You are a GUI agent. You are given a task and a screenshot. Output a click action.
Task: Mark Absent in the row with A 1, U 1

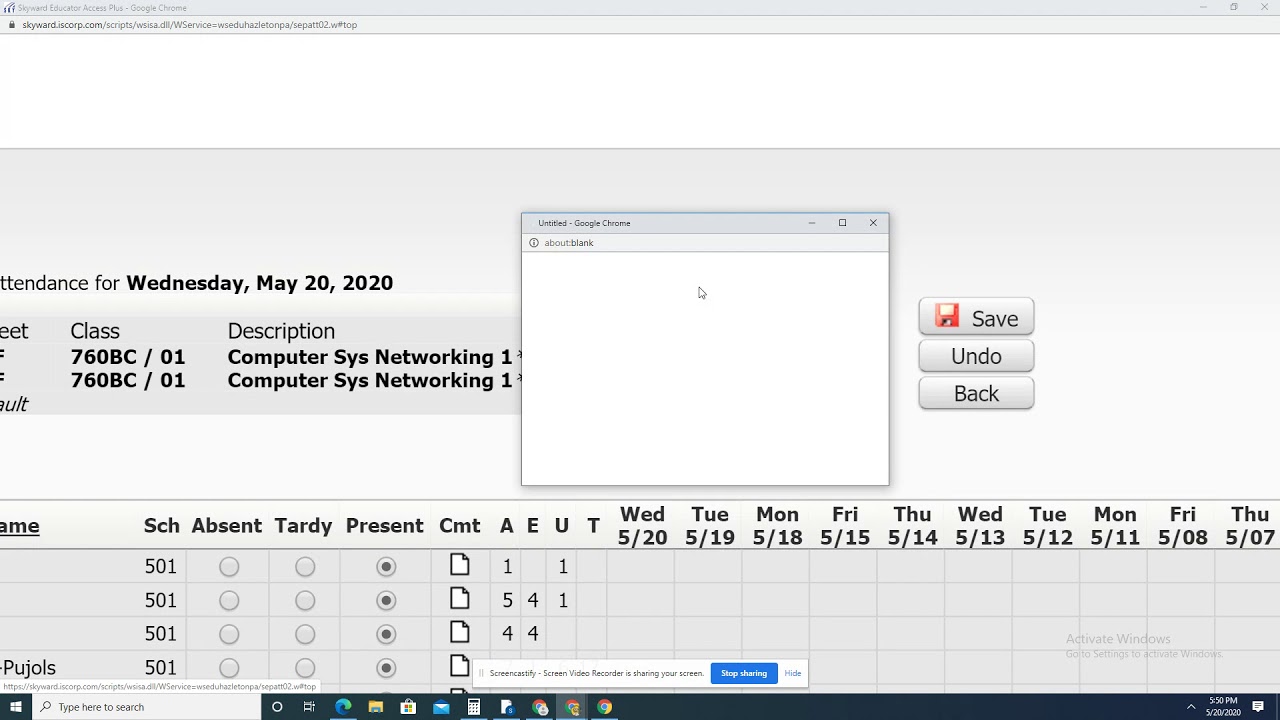pyautogui.click(x=229, y=567)
